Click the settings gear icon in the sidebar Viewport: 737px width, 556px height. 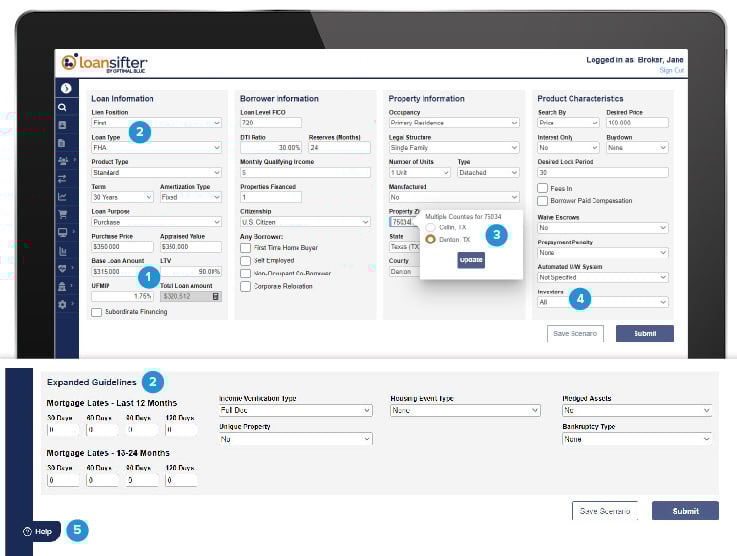click(63, 304)
